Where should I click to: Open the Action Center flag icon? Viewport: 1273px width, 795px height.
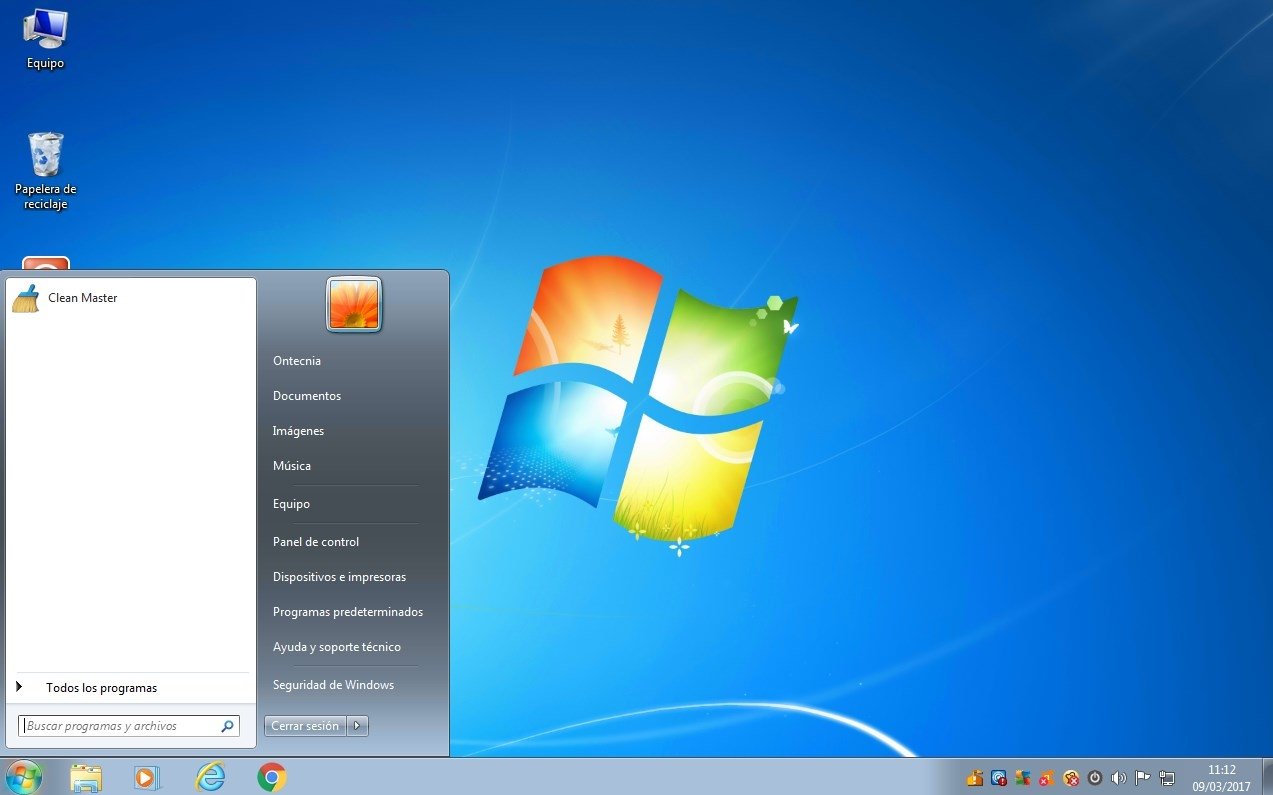(1142, 778)
